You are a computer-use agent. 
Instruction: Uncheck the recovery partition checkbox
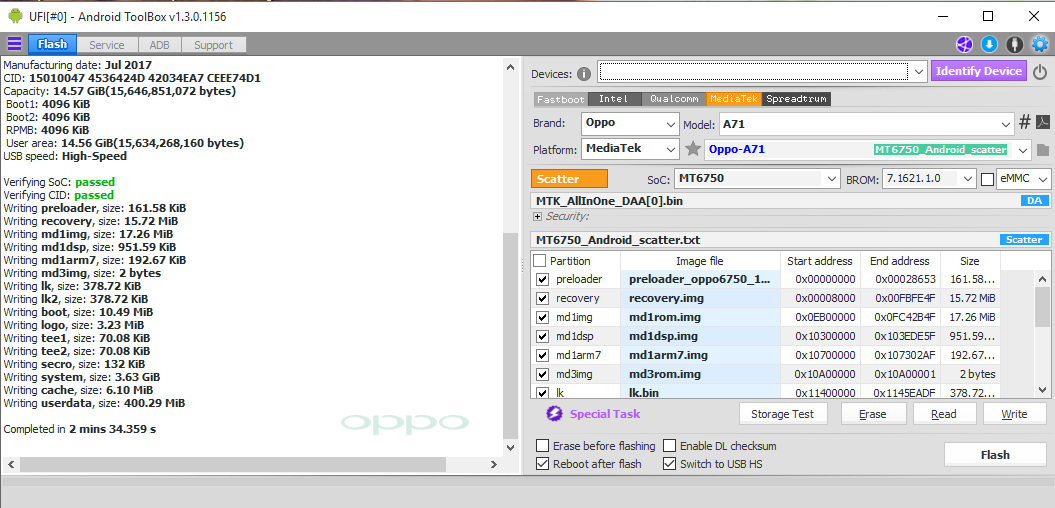tap(542, 298)
